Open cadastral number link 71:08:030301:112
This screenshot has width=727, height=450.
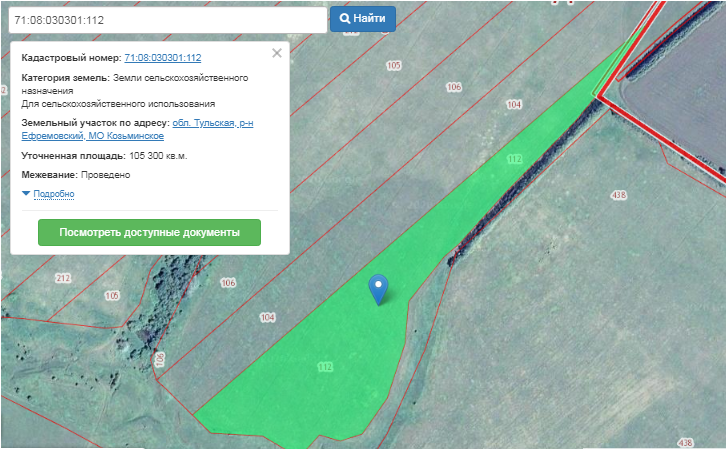pos(163,58)
